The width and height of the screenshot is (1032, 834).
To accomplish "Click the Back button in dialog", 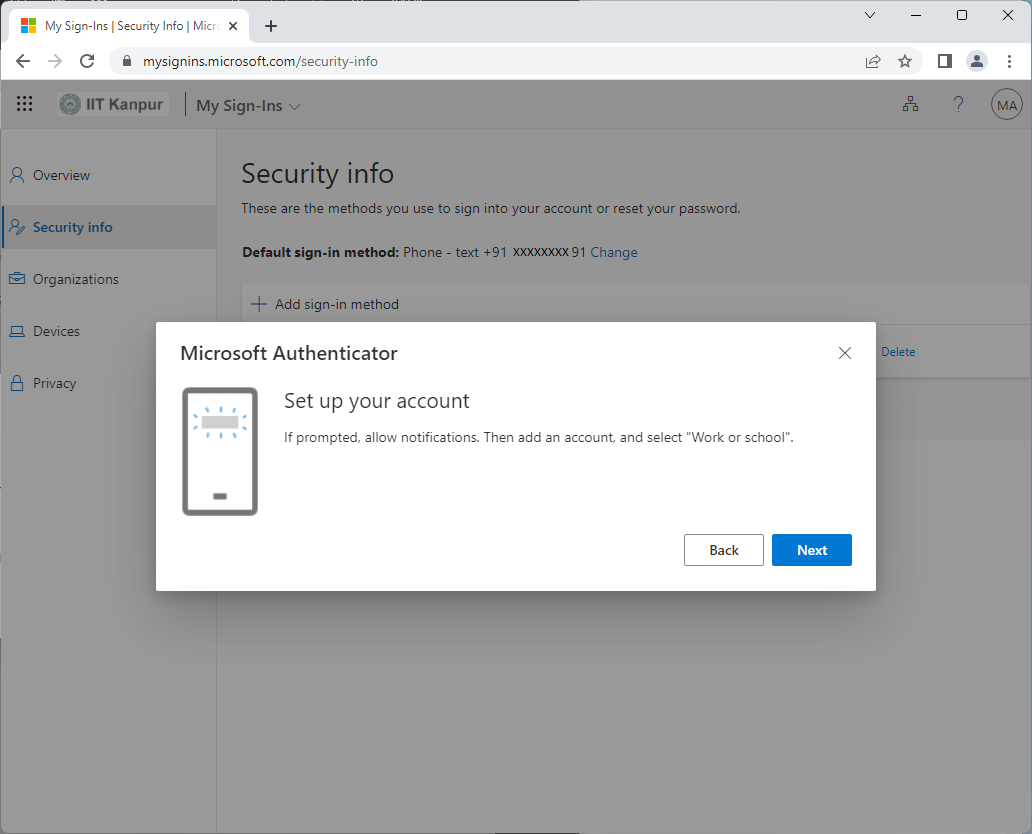I will (723, 550).
